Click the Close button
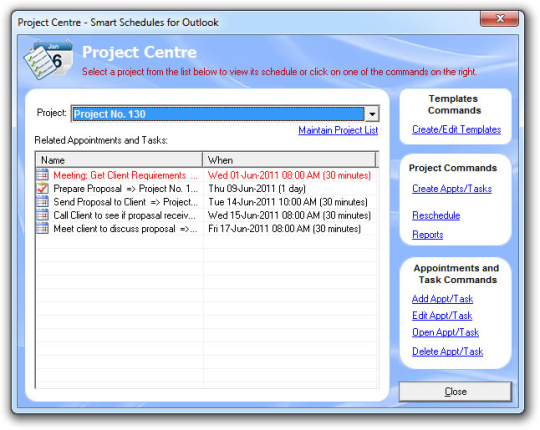The width and height of the screenshot is (540, 430). tap(455, 391)
